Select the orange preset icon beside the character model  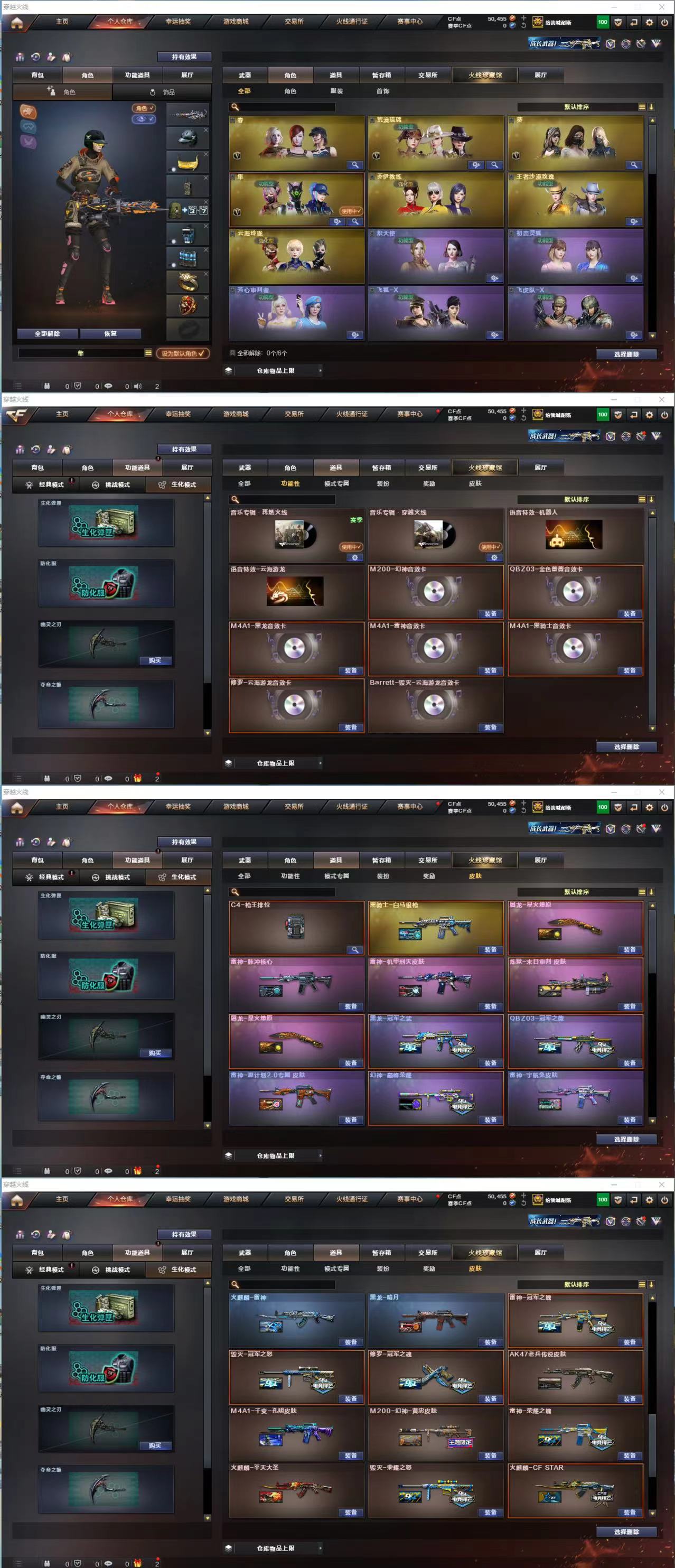click(28, 111)
